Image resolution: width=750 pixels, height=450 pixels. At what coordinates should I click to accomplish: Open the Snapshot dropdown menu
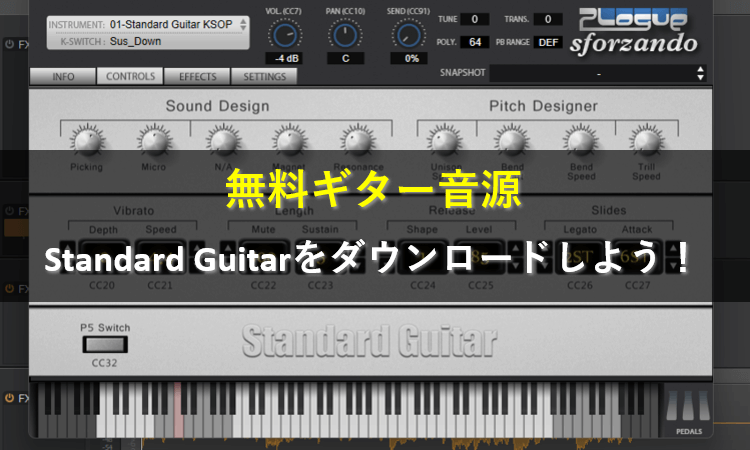[x=597, y=74]
